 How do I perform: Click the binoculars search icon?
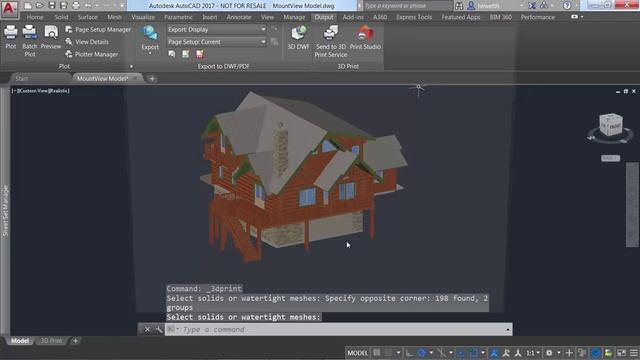point(459,6)
